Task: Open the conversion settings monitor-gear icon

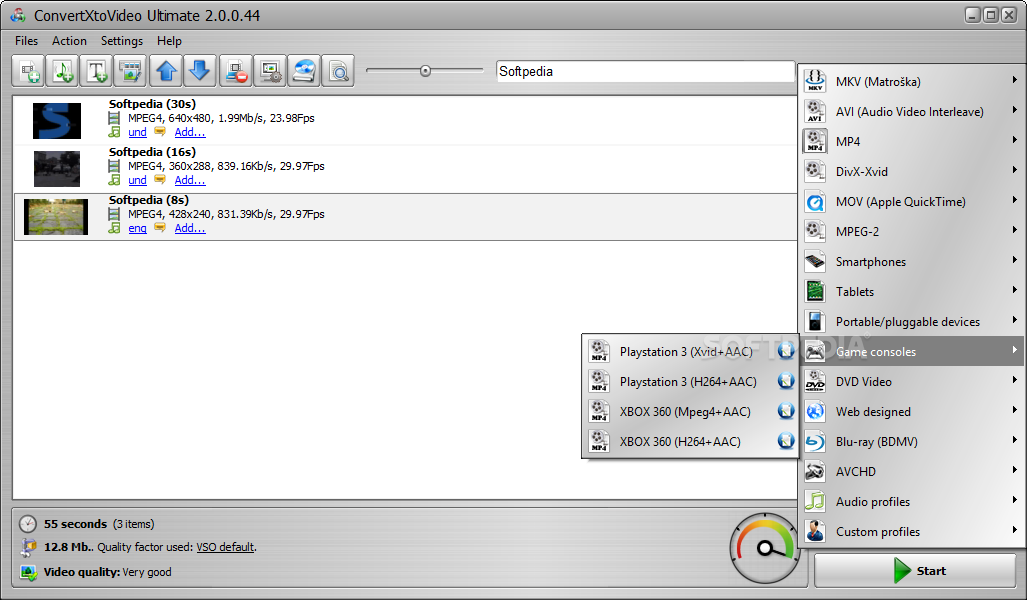Action: pos(270,71)
